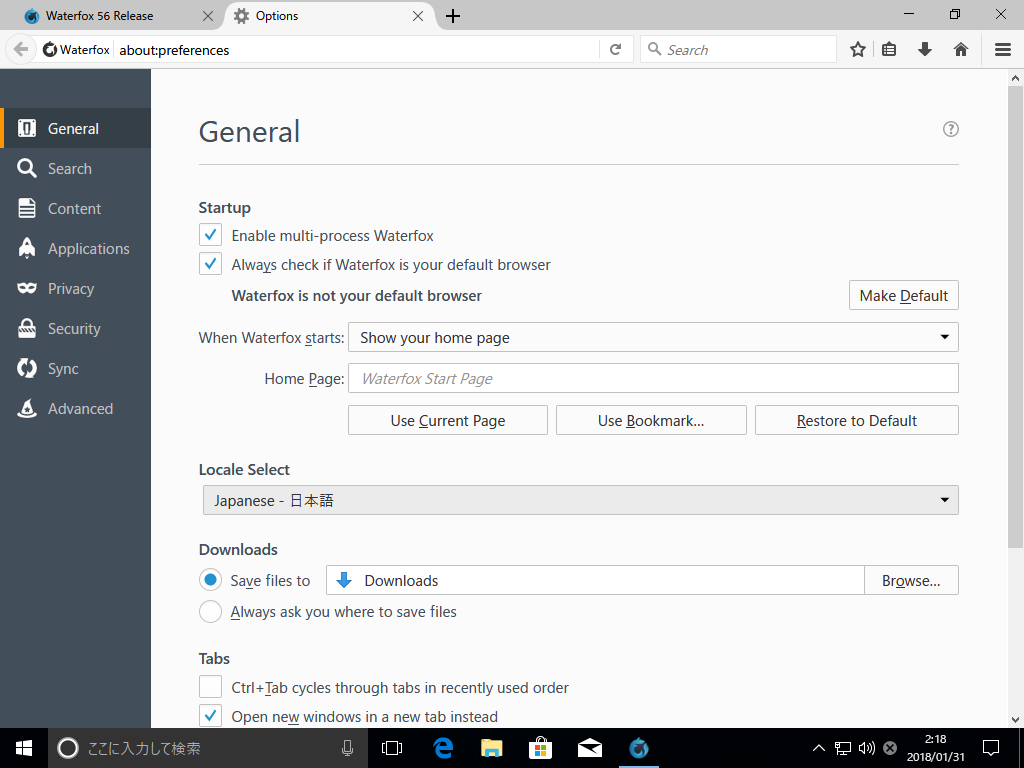
Task: Click scrollbar down arrow
Action: [1016, 720]
